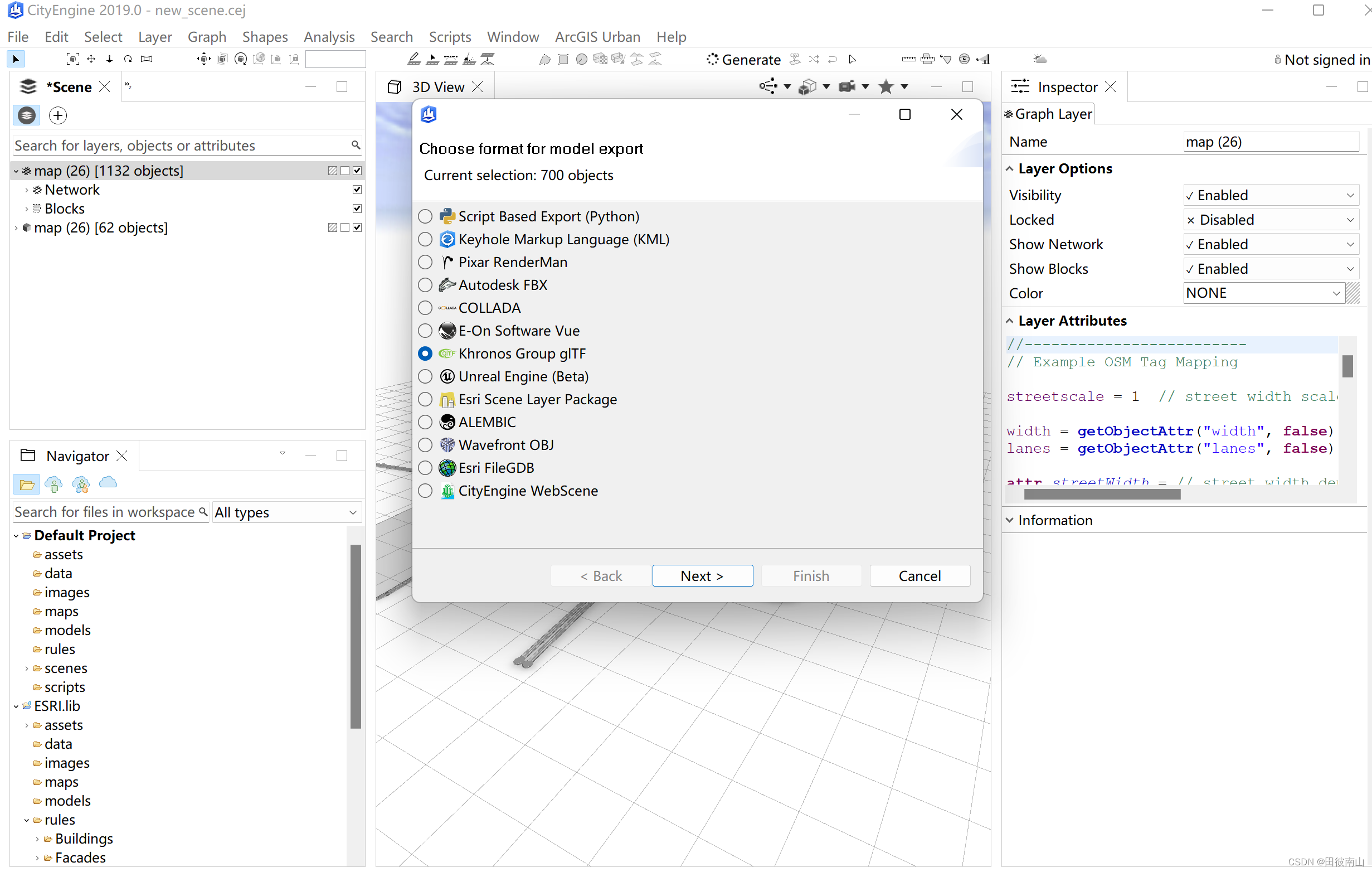Click the Navigator open-folder icon
The width and height of the screenshot is (1372, 872).
point(26,484)
